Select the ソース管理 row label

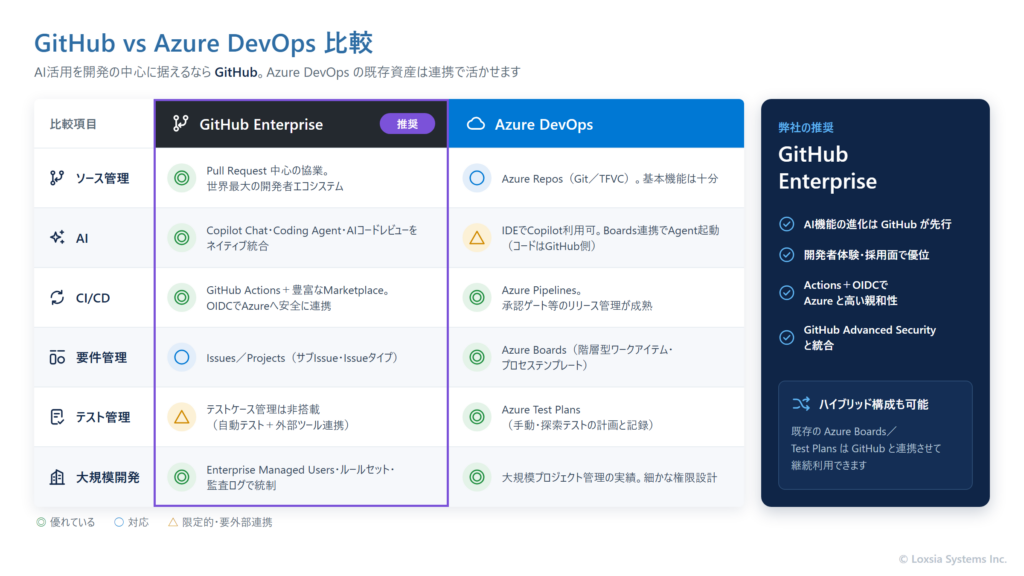click(103, 178)
